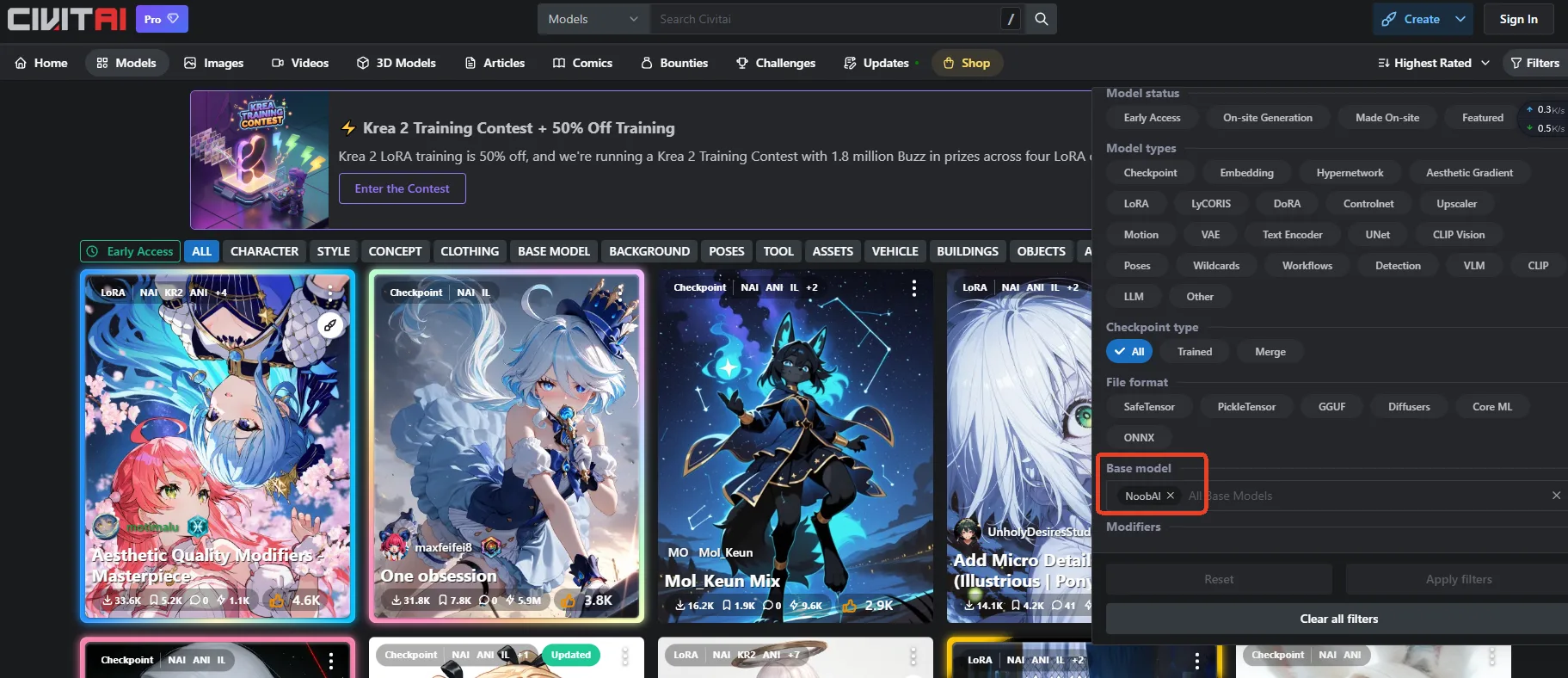Viewport: 1568px width, 678px height.
Task: Click Clear all filters button
Action: tap(1339, 619)
